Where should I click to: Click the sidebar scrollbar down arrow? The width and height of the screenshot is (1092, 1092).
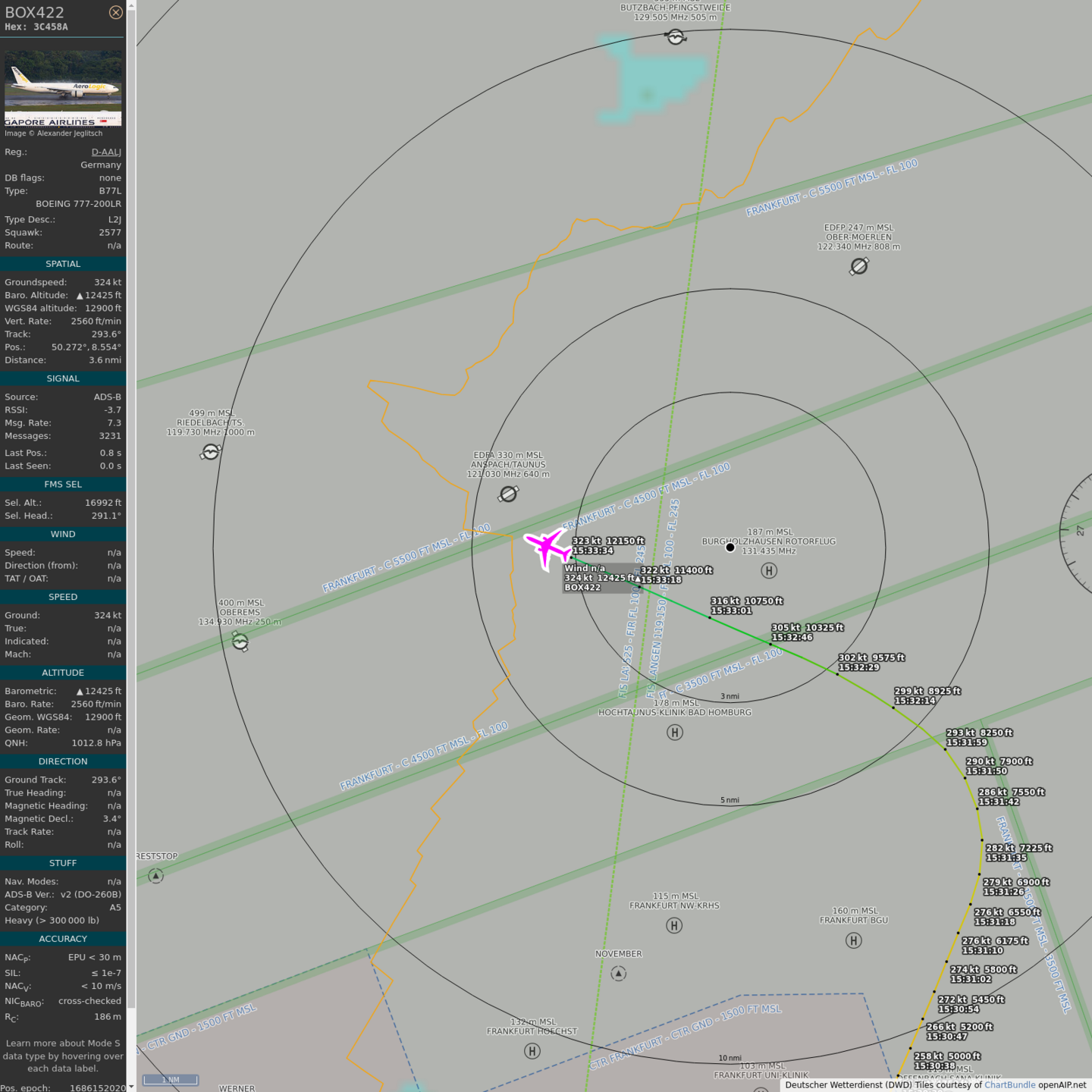pyautogui.click(x=131, y=1086)
